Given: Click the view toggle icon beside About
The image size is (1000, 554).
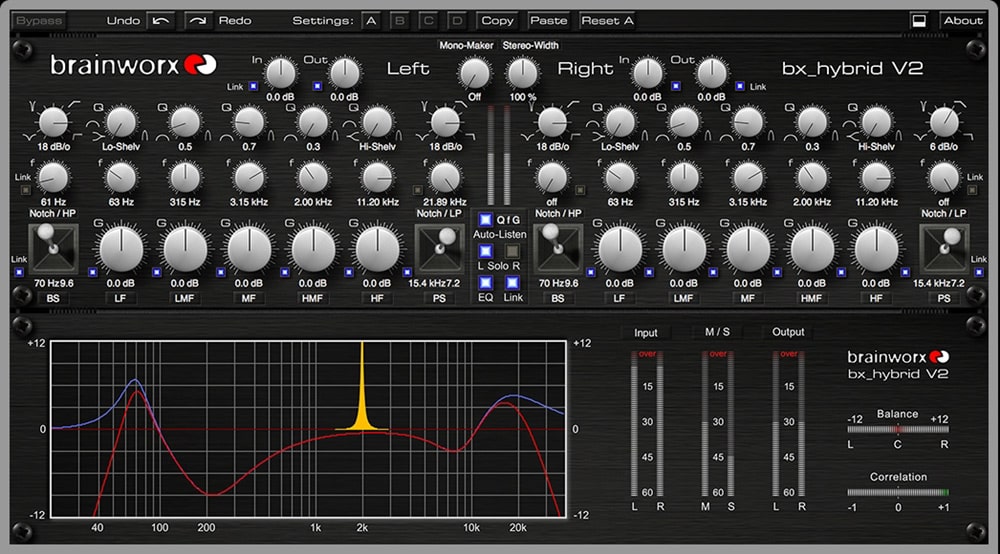Looking at the screenshot, I should pyautogui.click(x=918, y=21).
